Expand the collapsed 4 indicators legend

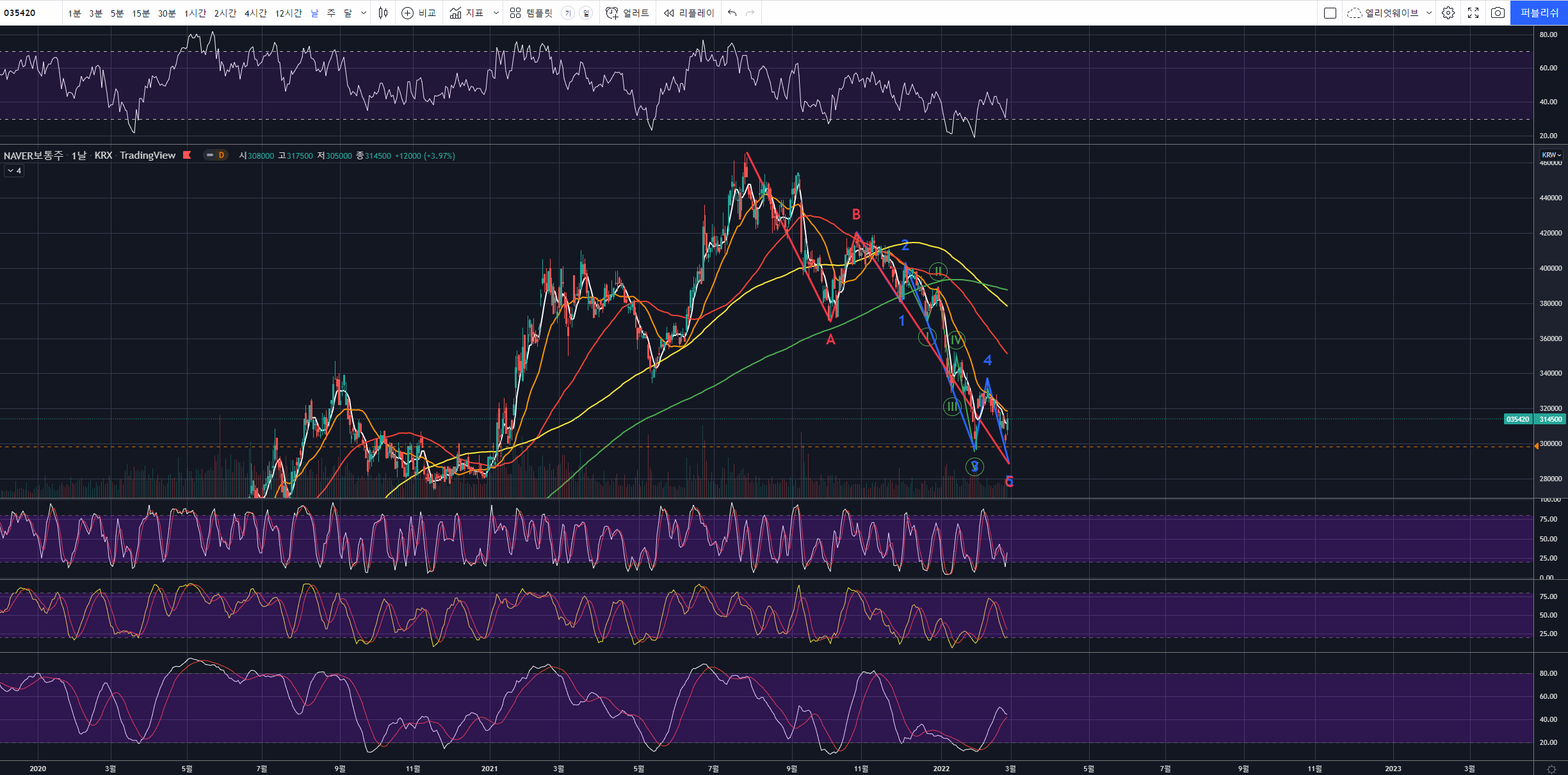[x=14, y=171]
